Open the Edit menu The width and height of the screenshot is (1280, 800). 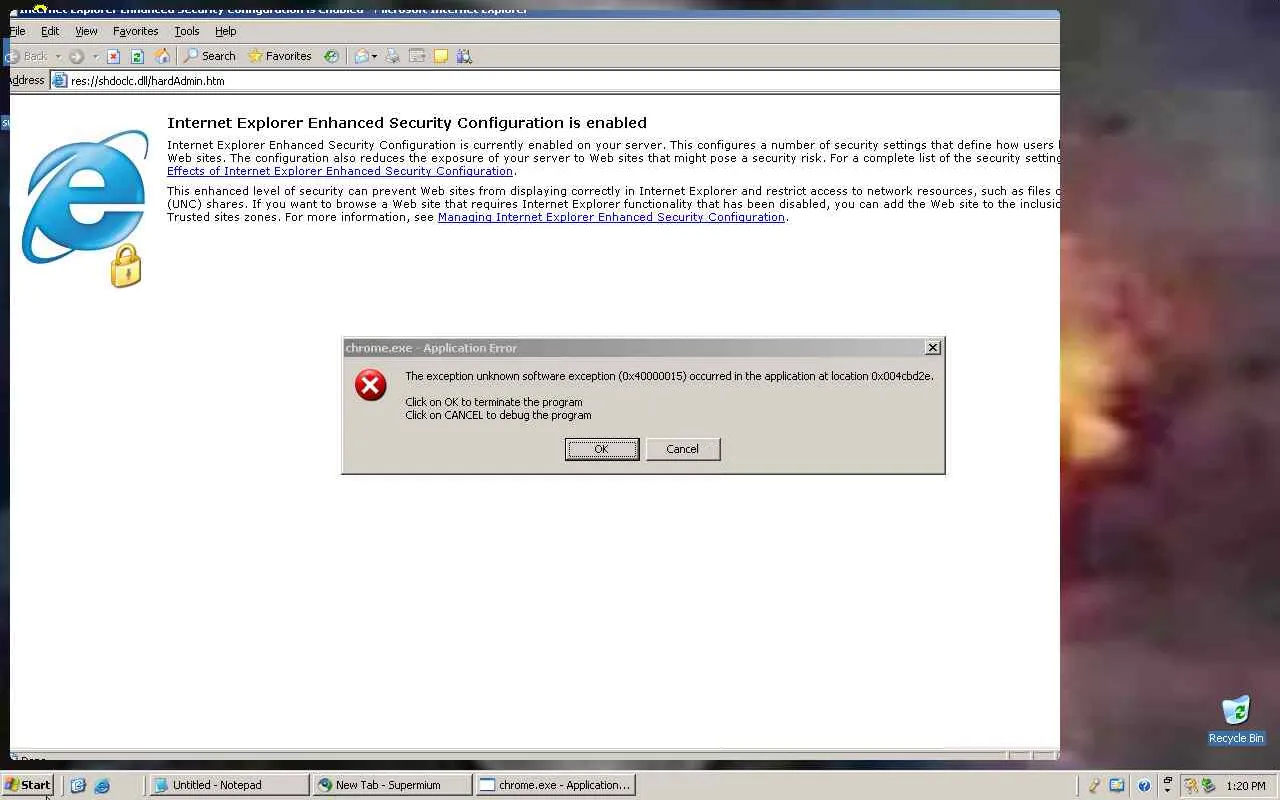[x=50, y=31]
